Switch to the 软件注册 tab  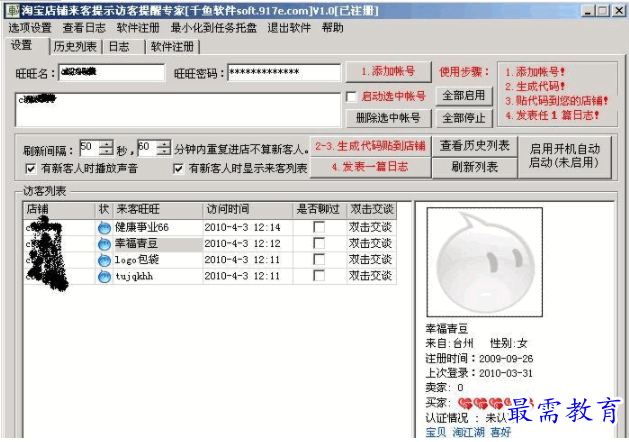coord(172,47)
